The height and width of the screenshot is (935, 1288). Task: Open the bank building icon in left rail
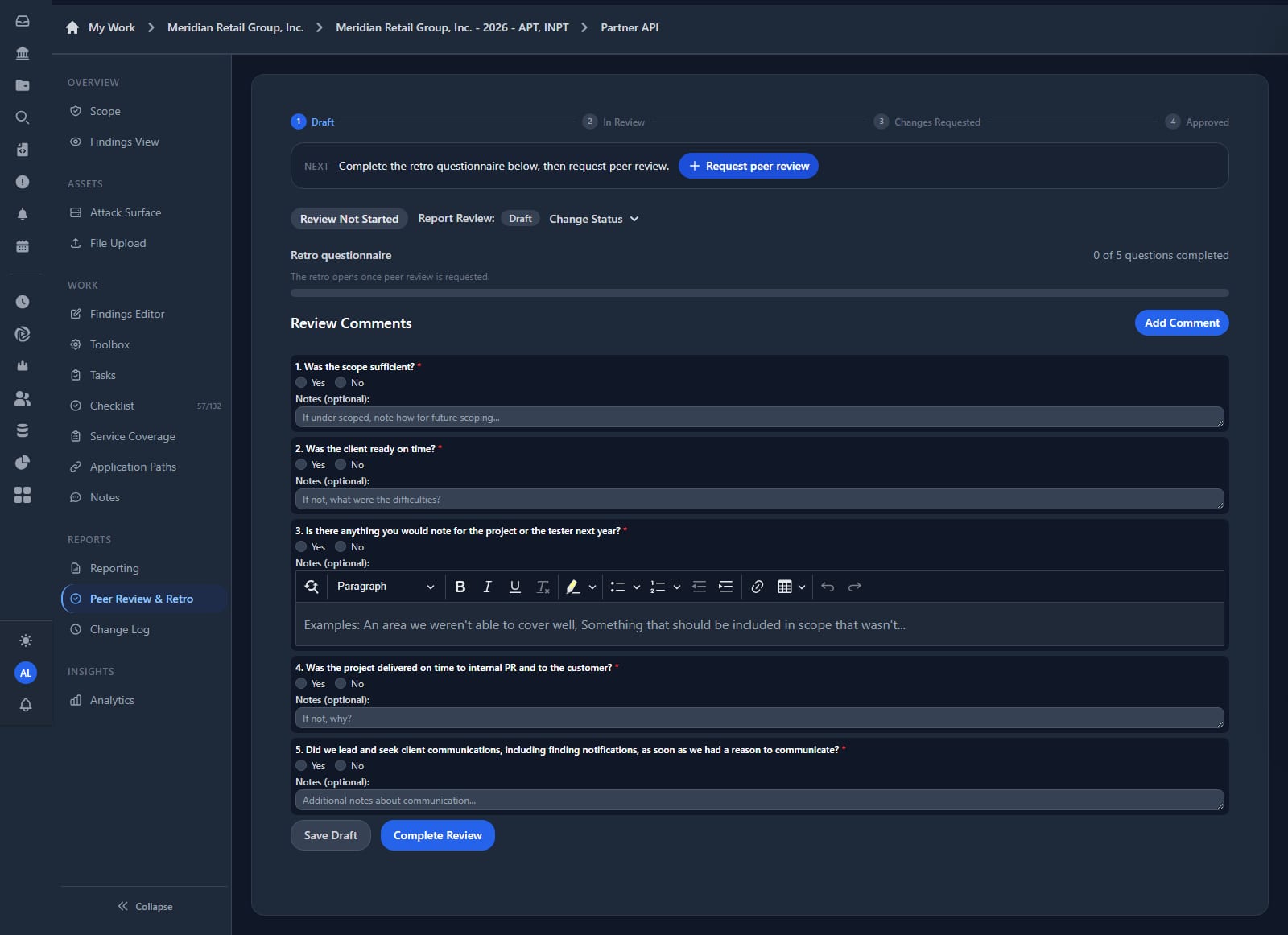point(23,53)
